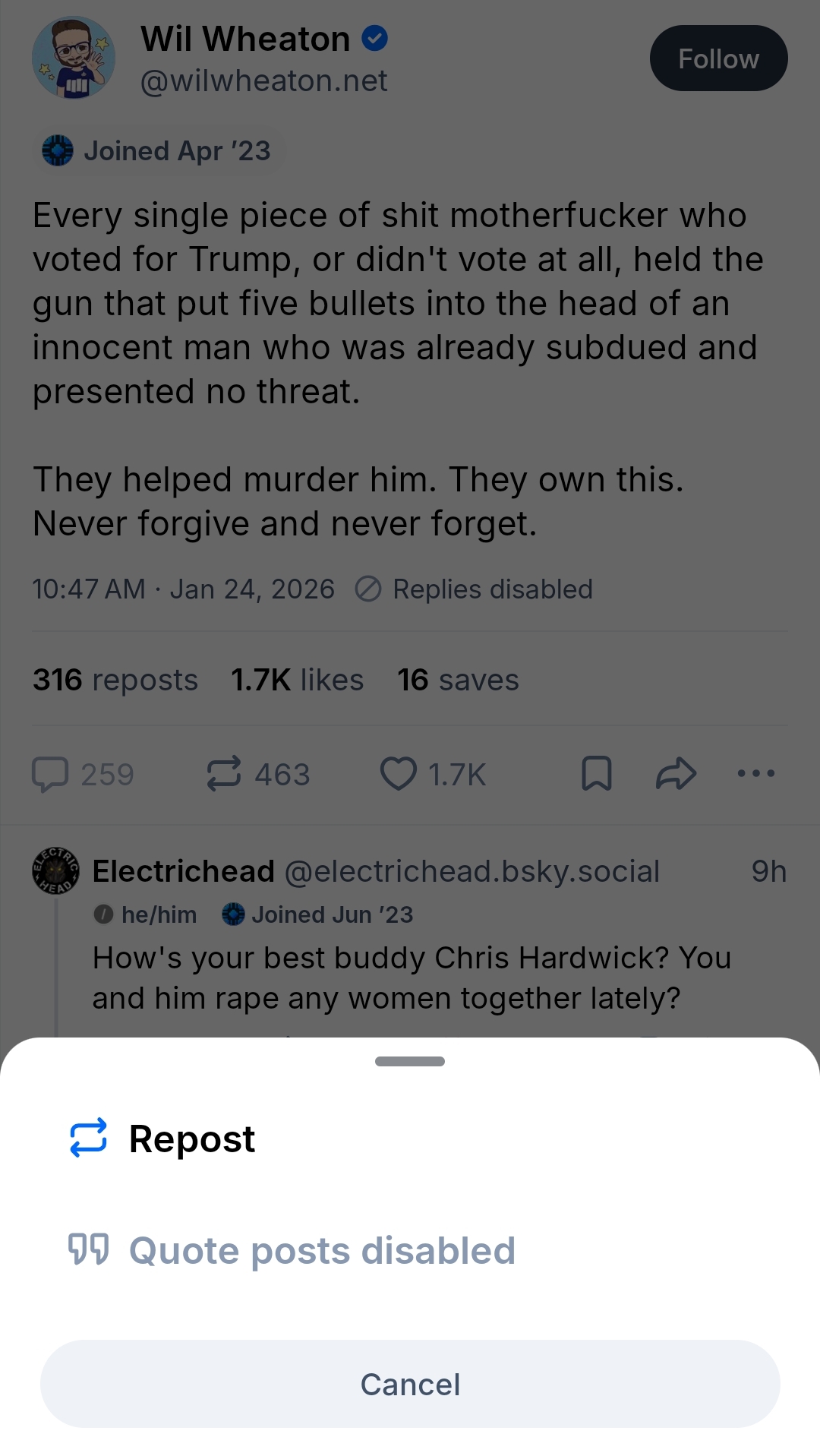
Task: Tap the Replies disabled indicator
Action: (x=475, y=589)
